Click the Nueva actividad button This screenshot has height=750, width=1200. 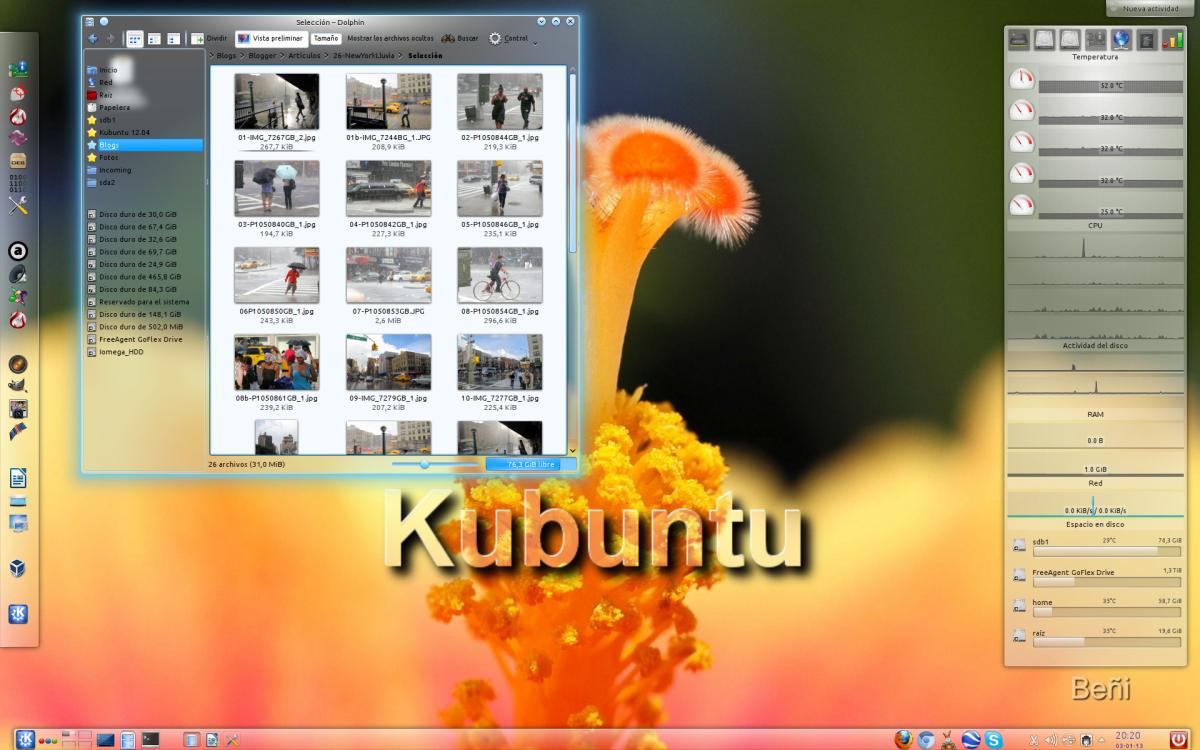coord(1151,8)
